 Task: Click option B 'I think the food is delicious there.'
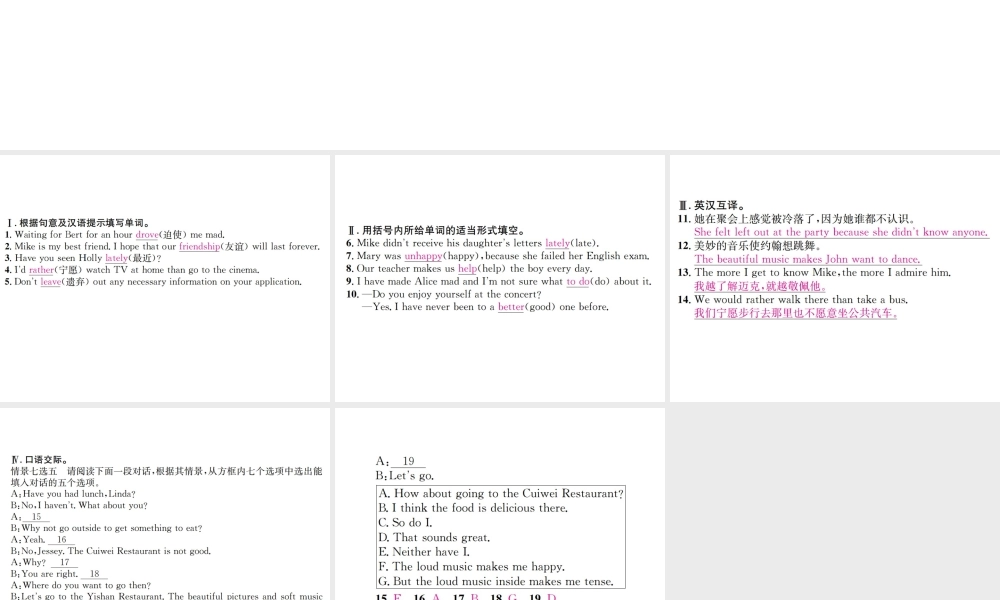pyautogui.click(x=473, y=508)
